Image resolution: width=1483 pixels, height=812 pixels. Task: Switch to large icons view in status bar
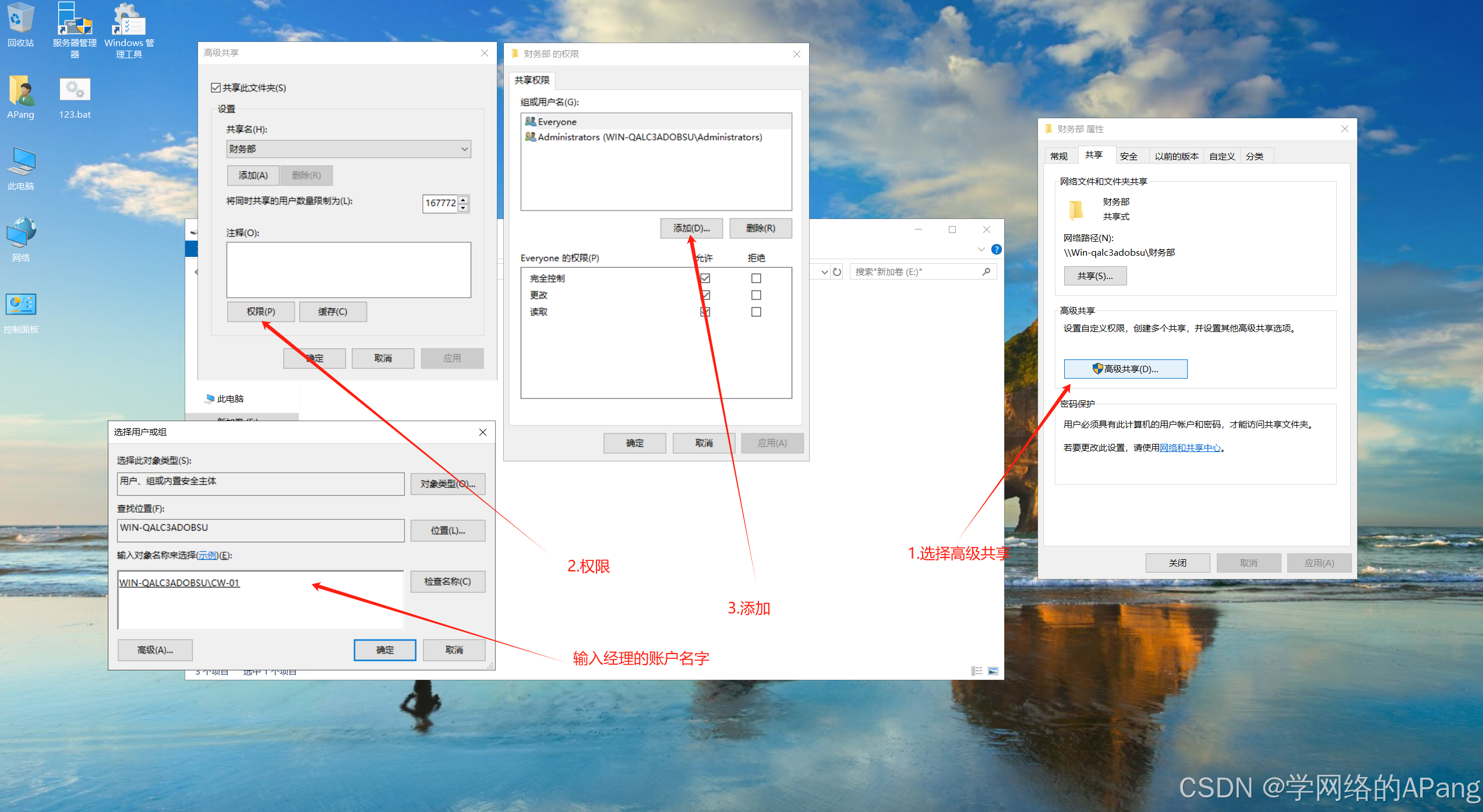coord(993,671)
